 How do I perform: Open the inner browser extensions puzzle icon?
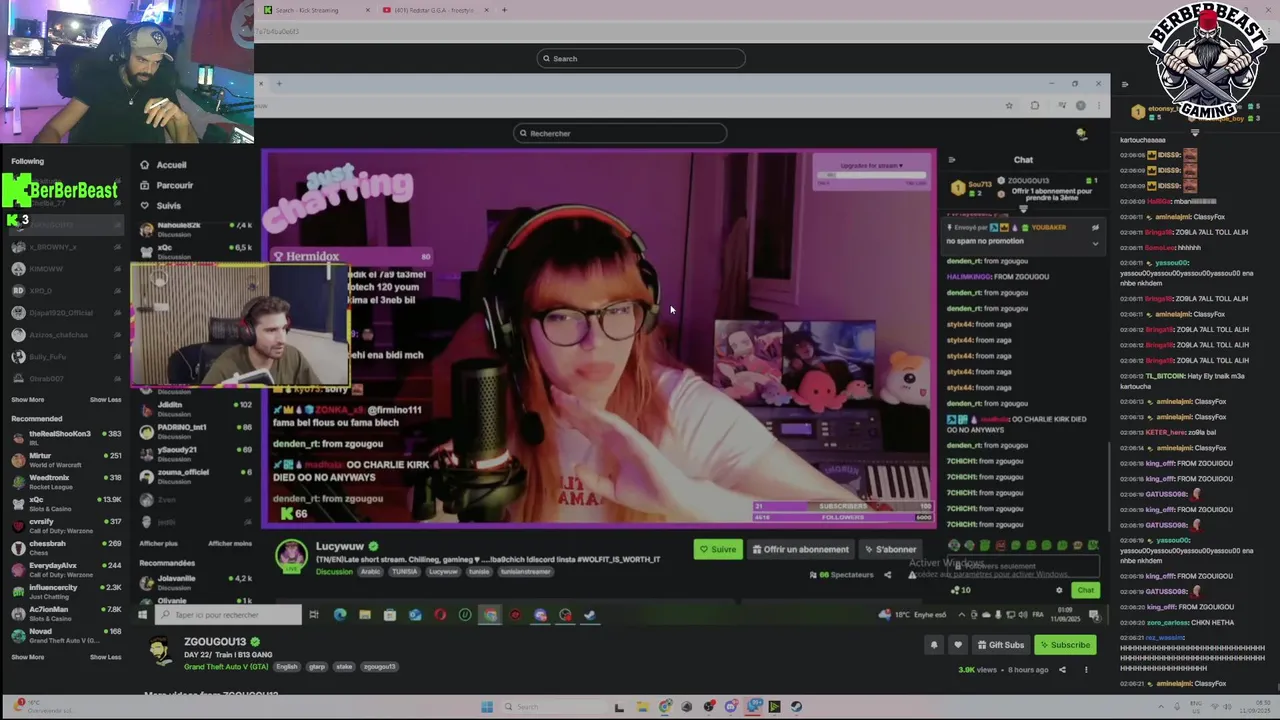tap(1035, 105)
